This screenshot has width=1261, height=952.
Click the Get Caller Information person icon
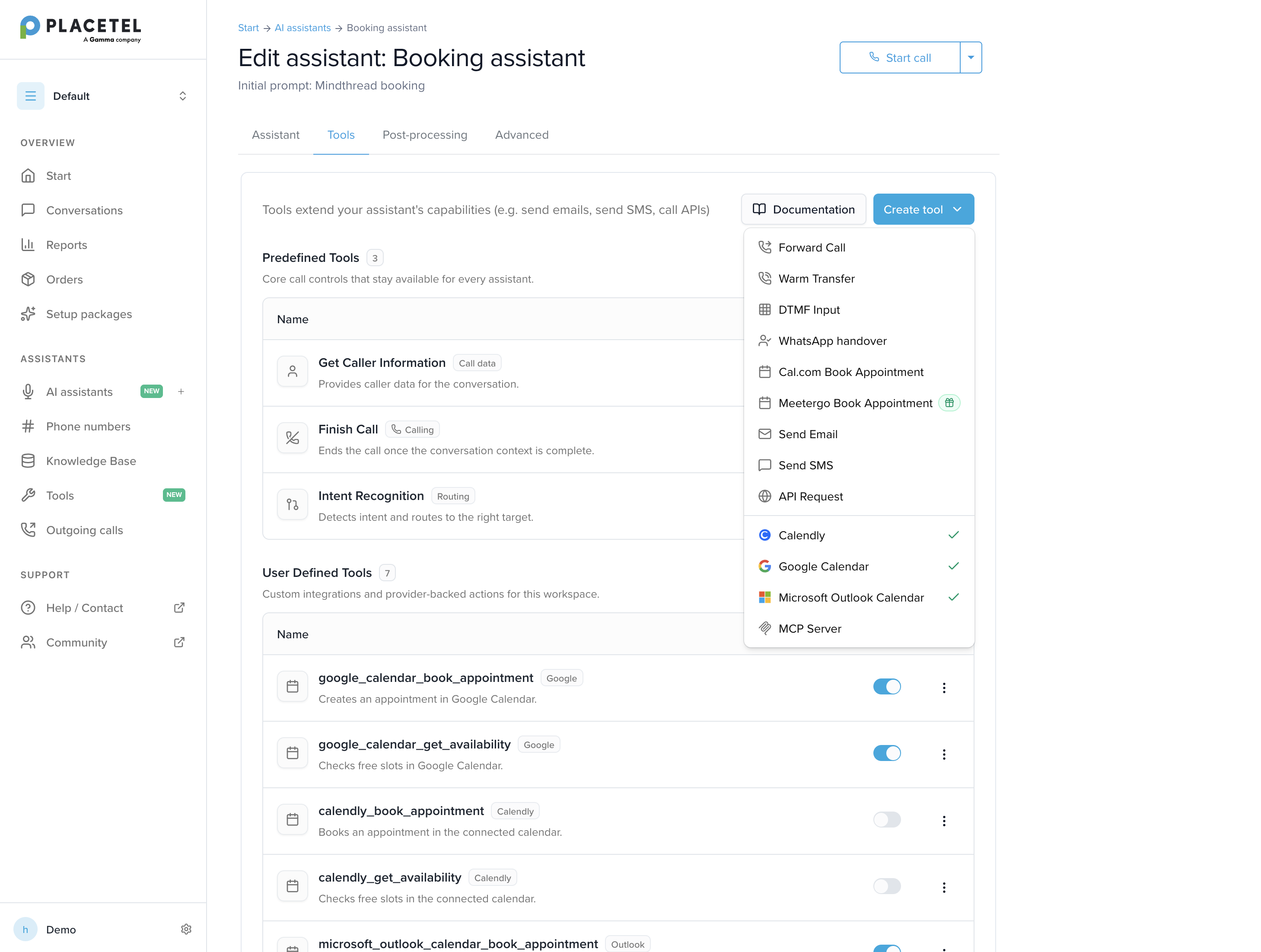pos(293,372)
